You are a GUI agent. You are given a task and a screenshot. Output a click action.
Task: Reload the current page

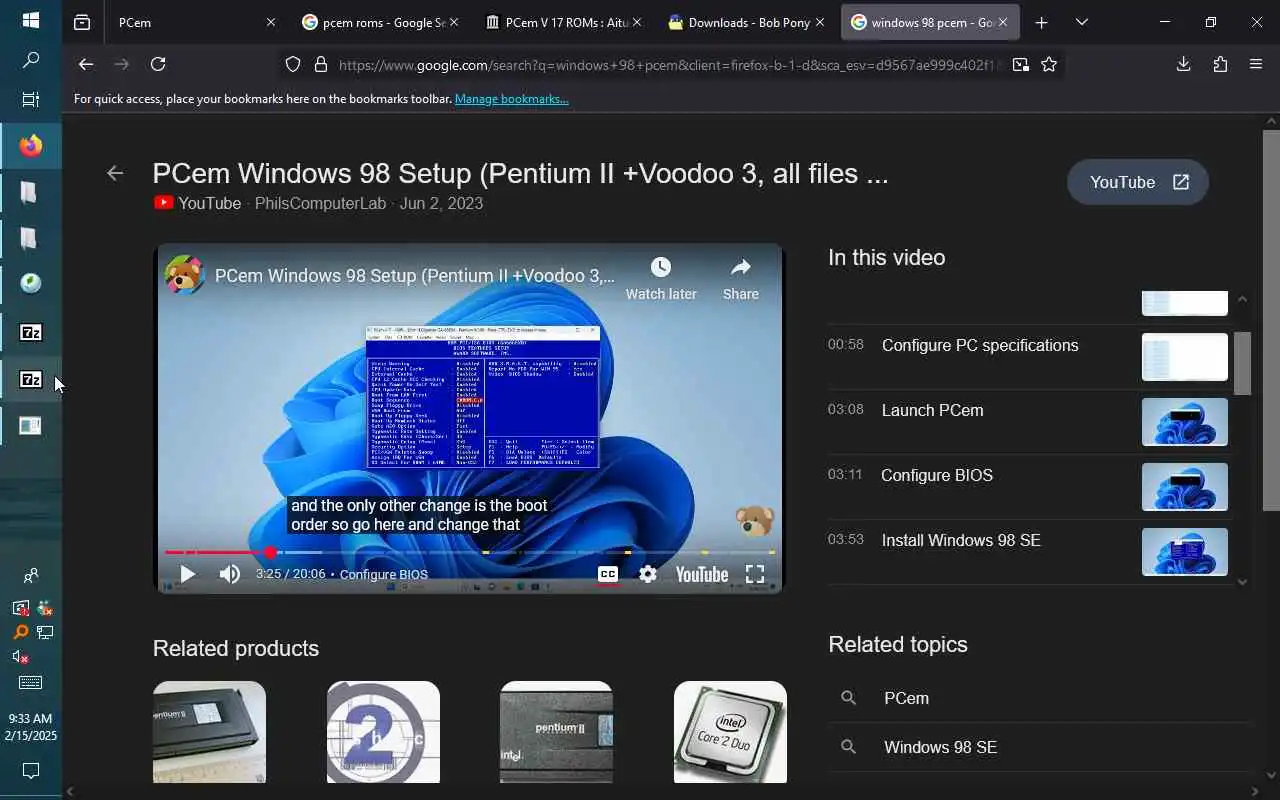158,64
